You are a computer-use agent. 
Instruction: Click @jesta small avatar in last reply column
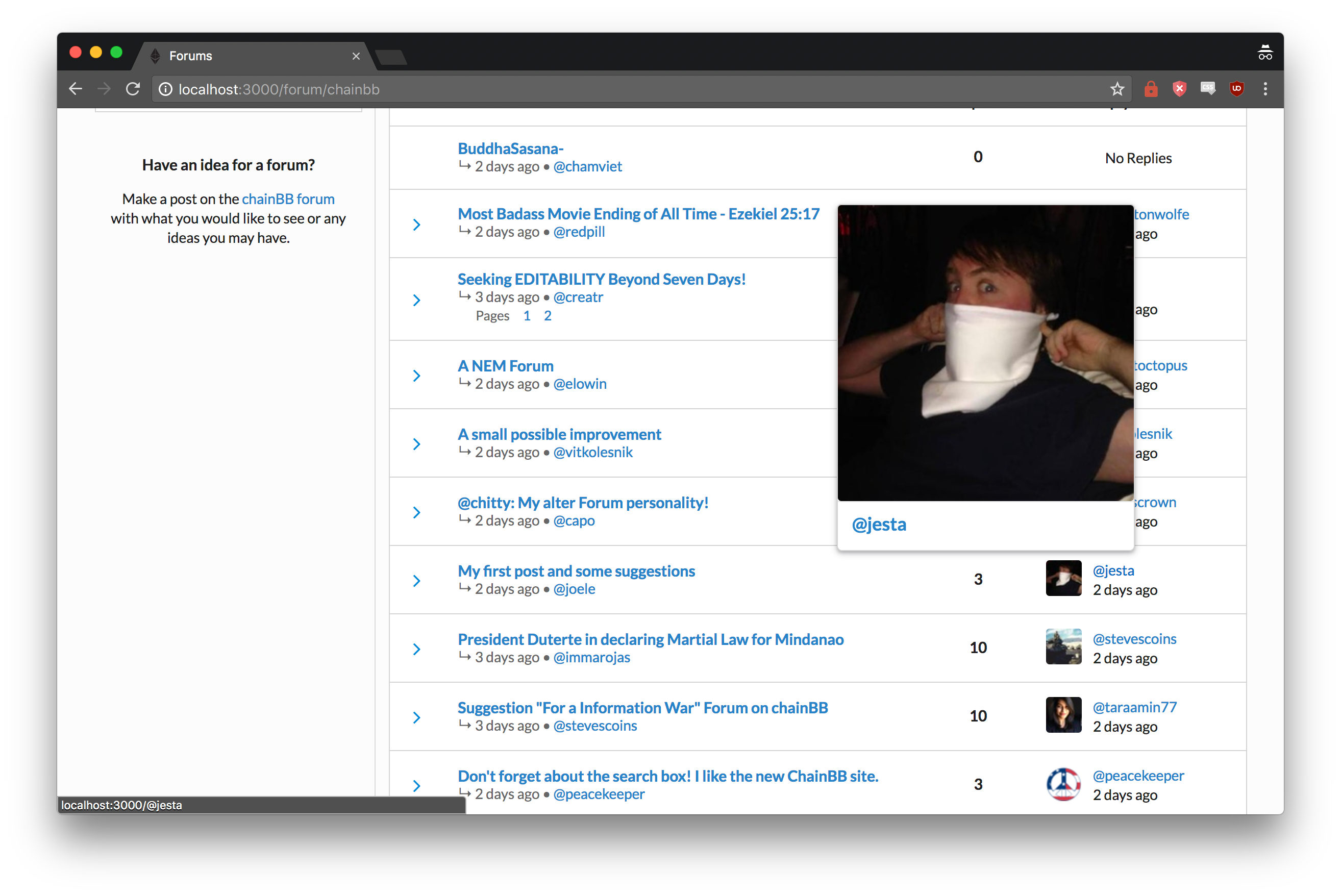pyautogui.click(x=1063, y=578)
